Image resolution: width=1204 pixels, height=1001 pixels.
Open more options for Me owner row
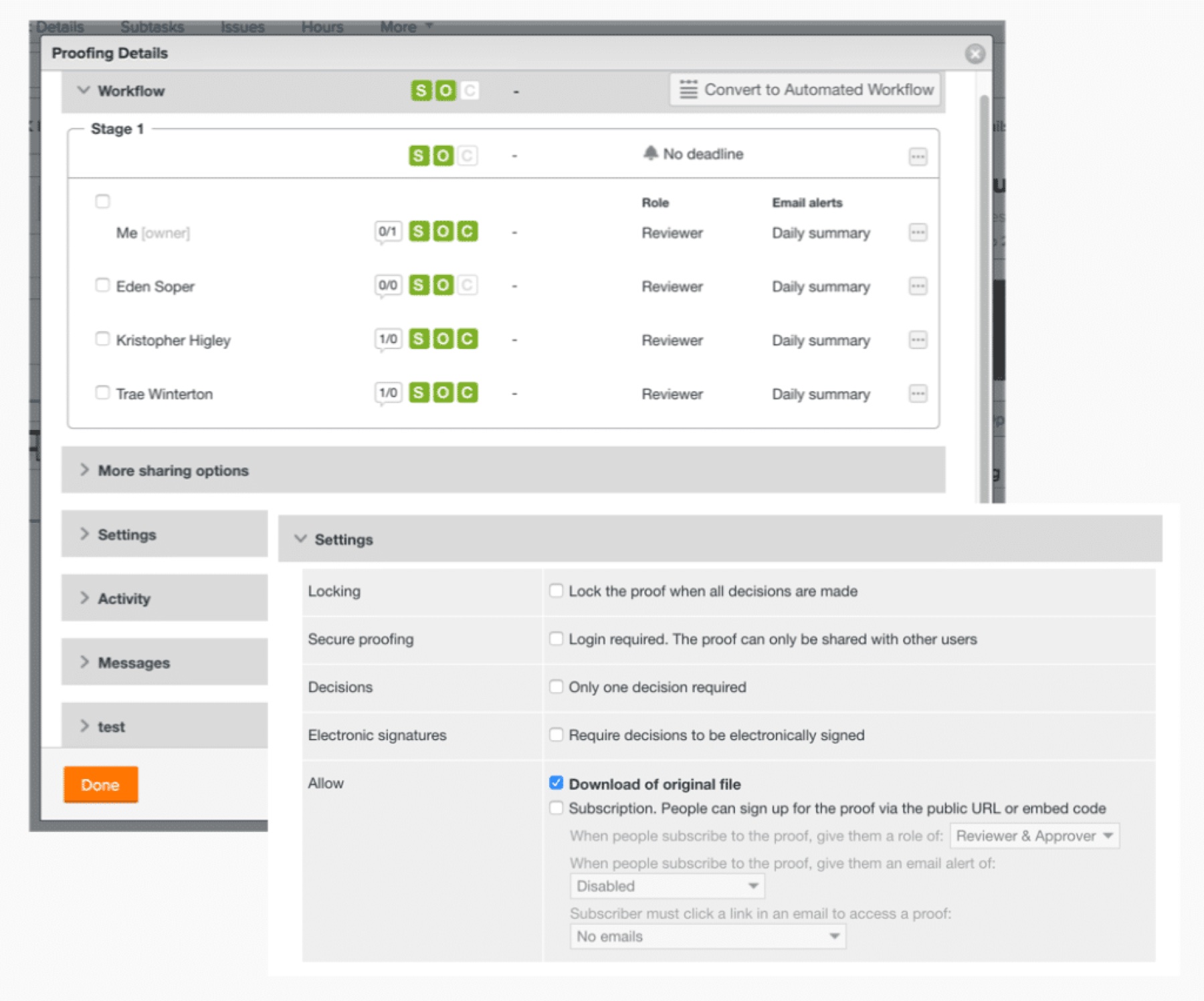918,233
